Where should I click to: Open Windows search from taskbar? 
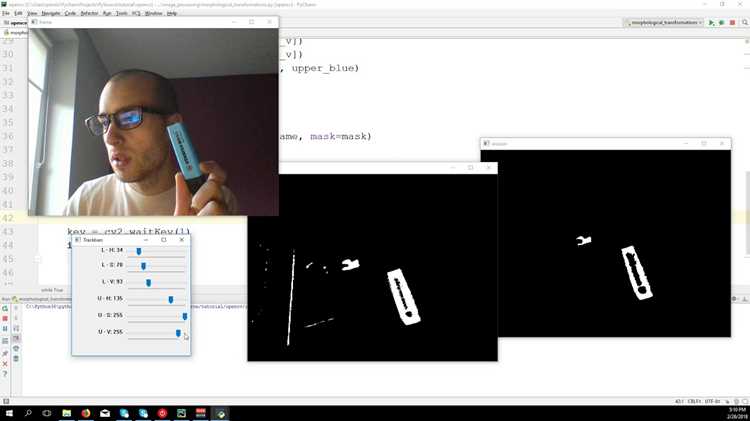pos(28,413)
